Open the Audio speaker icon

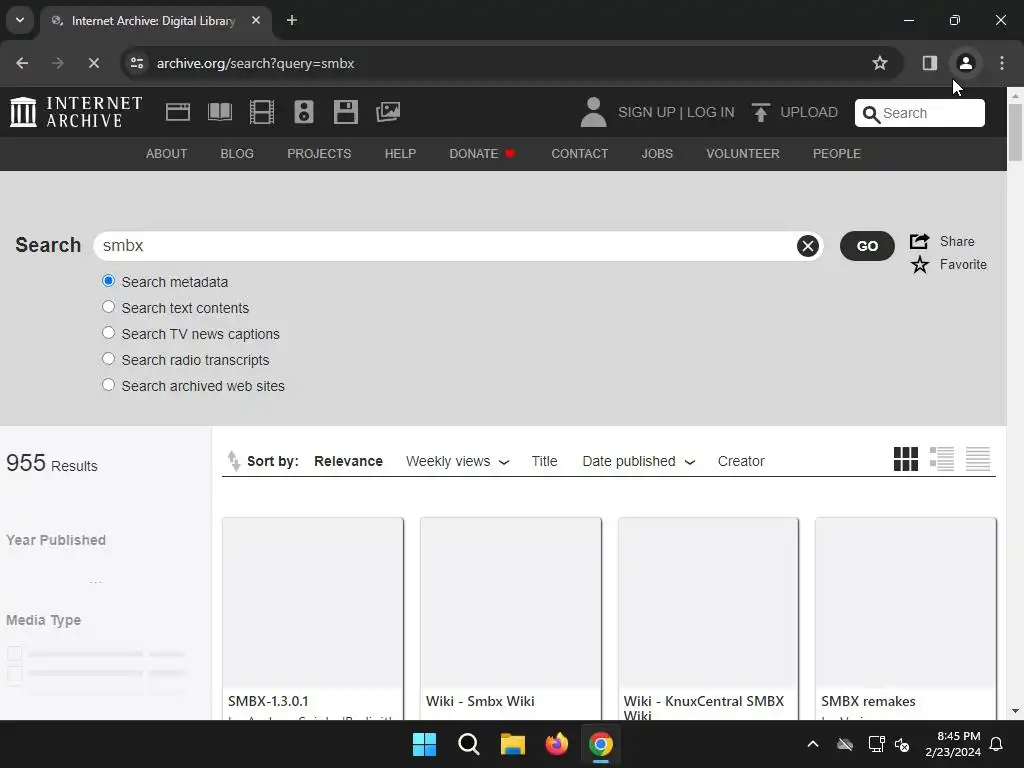point(304,112)
